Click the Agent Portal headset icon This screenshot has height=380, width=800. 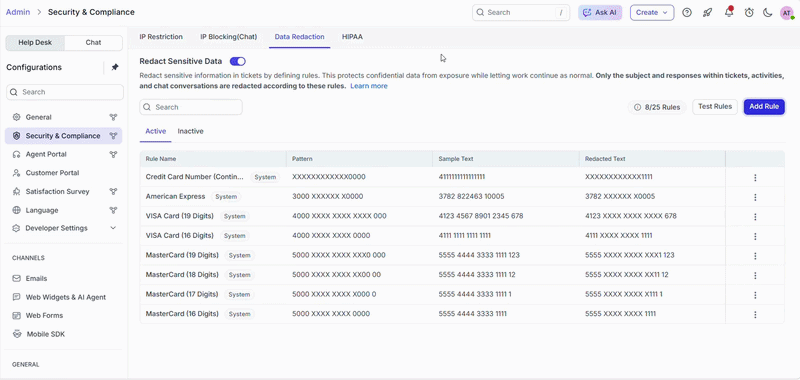[16, 155]
